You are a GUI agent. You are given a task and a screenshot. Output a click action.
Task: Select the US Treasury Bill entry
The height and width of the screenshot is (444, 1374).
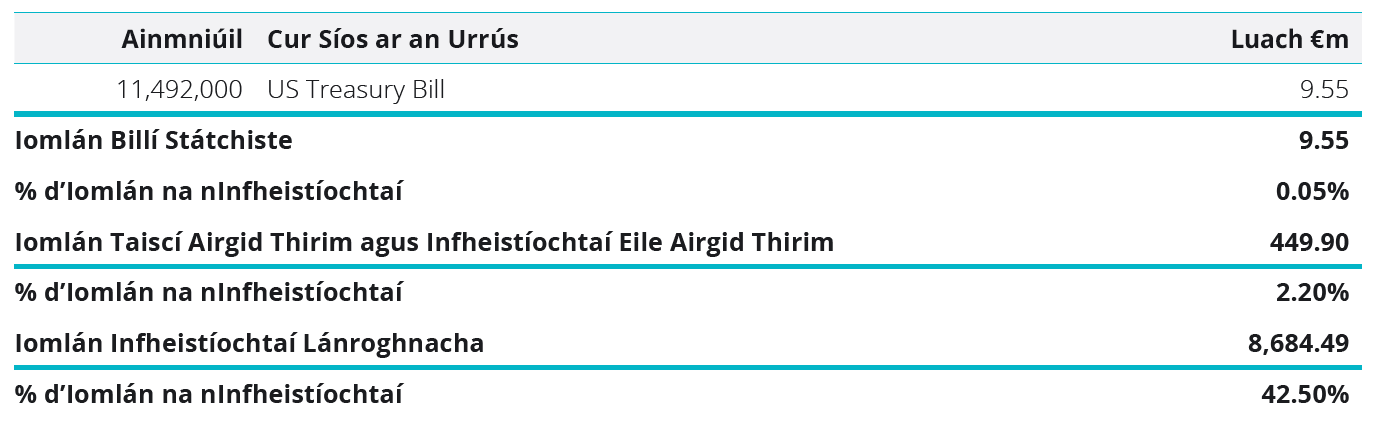[356, 90]
